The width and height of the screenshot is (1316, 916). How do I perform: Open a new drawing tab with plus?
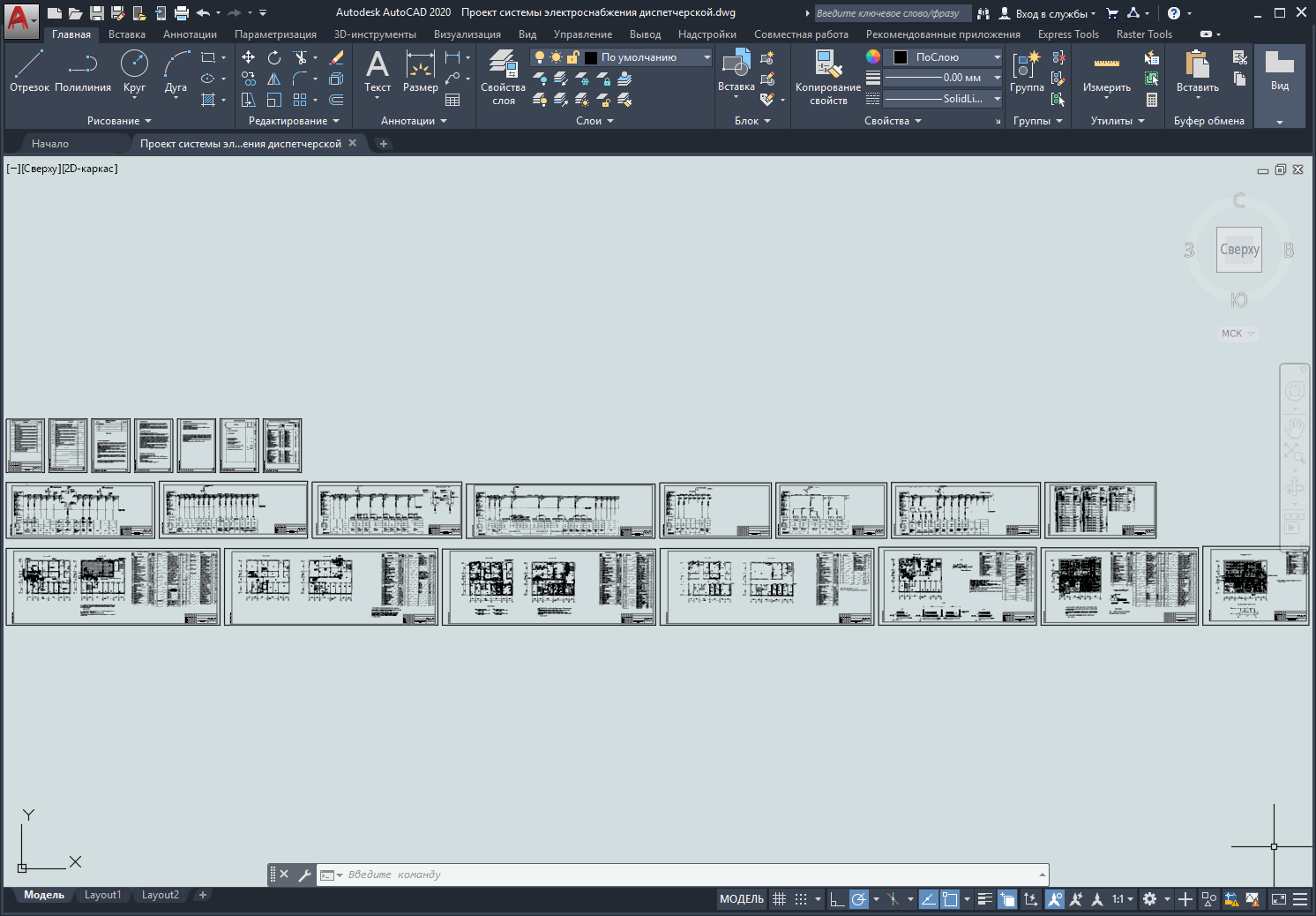[x=384, y=144]
